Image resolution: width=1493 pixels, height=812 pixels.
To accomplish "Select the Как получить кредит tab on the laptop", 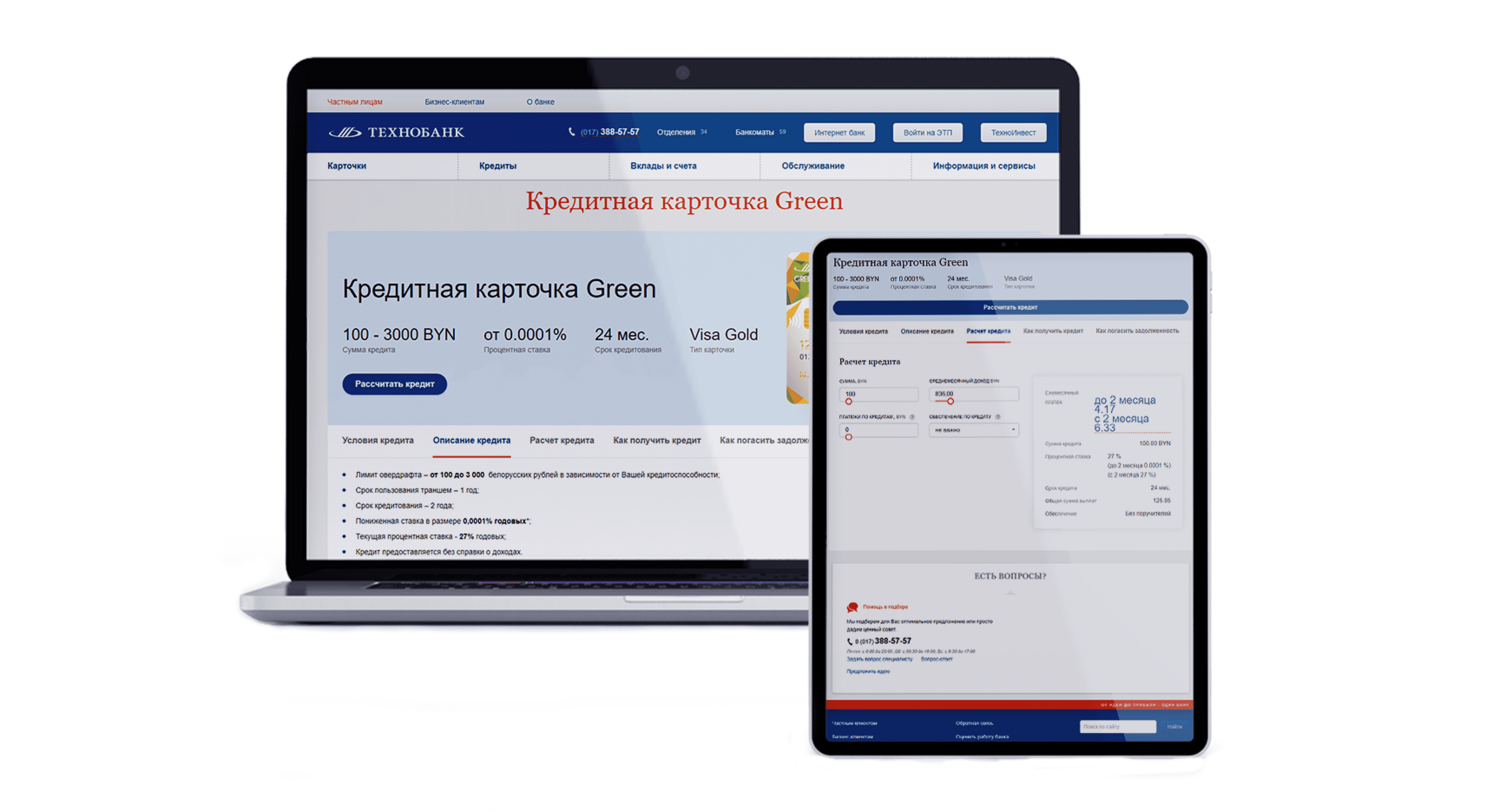I will (x=657, y=440).
